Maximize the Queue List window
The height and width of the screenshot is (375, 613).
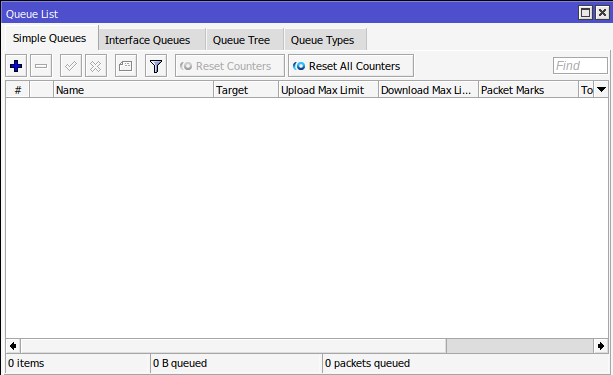point(585,13)
